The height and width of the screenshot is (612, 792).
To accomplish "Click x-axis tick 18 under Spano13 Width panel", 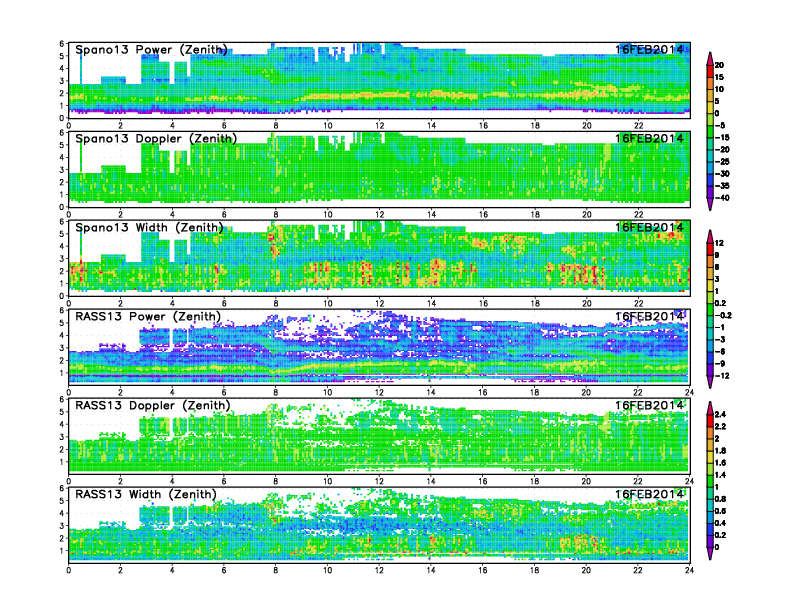I will click(x=535, y=303).
